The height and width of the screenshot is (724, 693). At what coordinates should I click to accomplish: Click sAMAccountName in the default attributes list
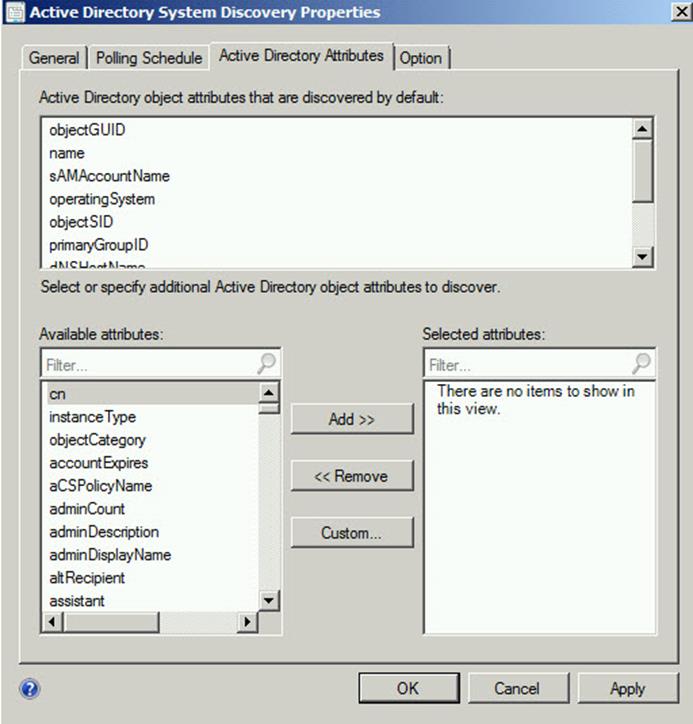click(x=109, y=176)
